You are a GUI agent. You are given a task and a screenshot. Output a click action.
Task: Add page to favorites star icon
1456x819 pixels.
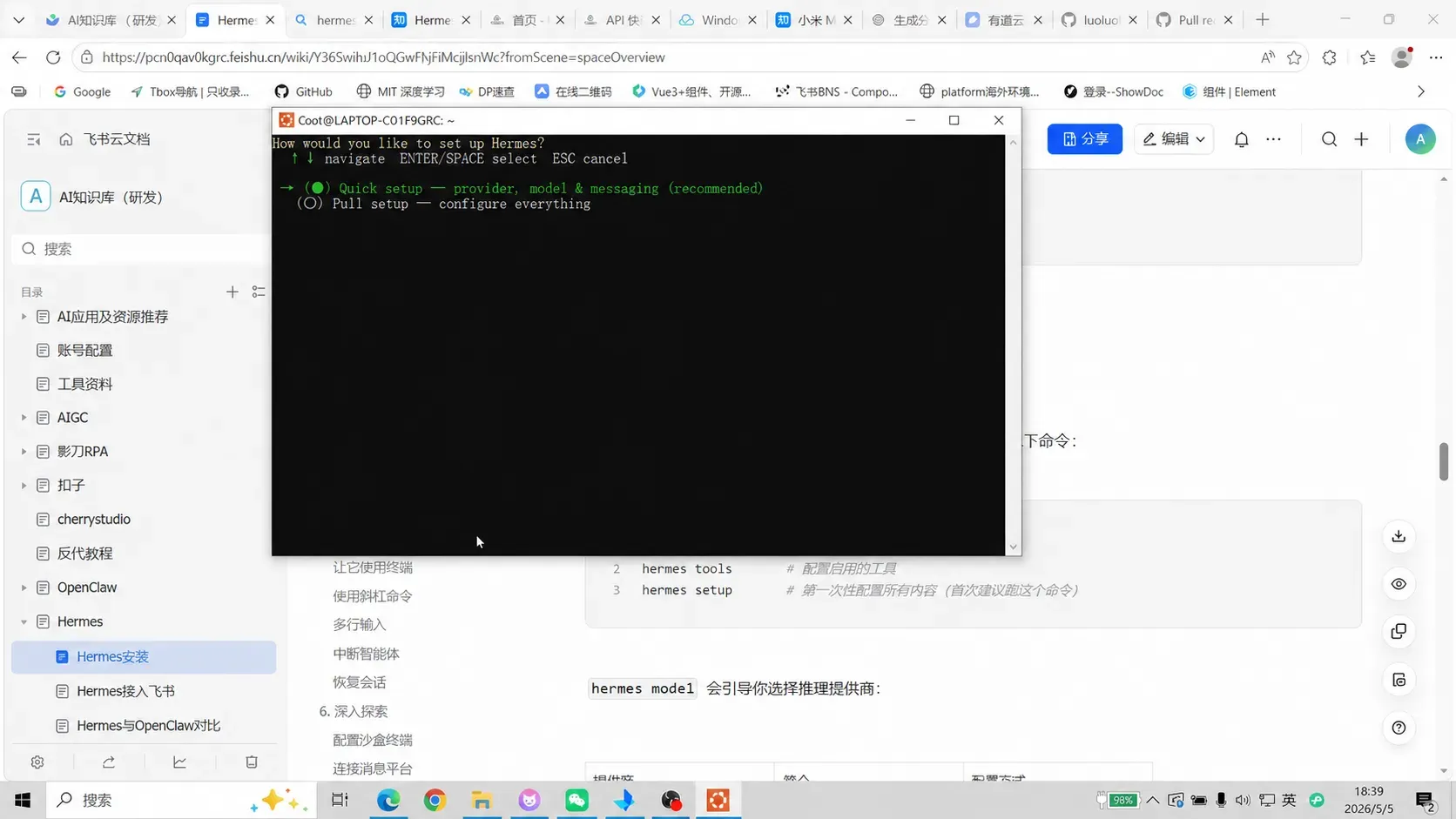(1295, 57)
